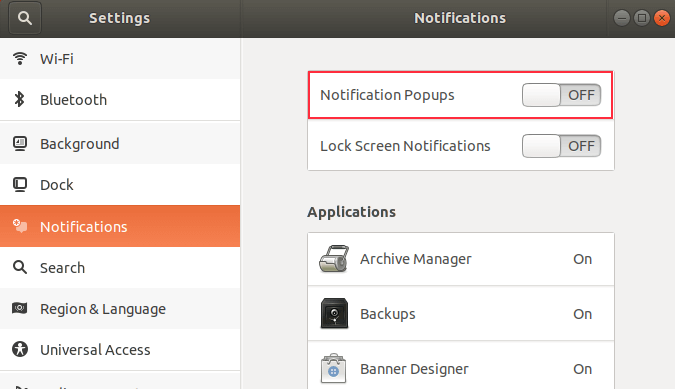Open Universal Access settings

click(x=120, y=350)
